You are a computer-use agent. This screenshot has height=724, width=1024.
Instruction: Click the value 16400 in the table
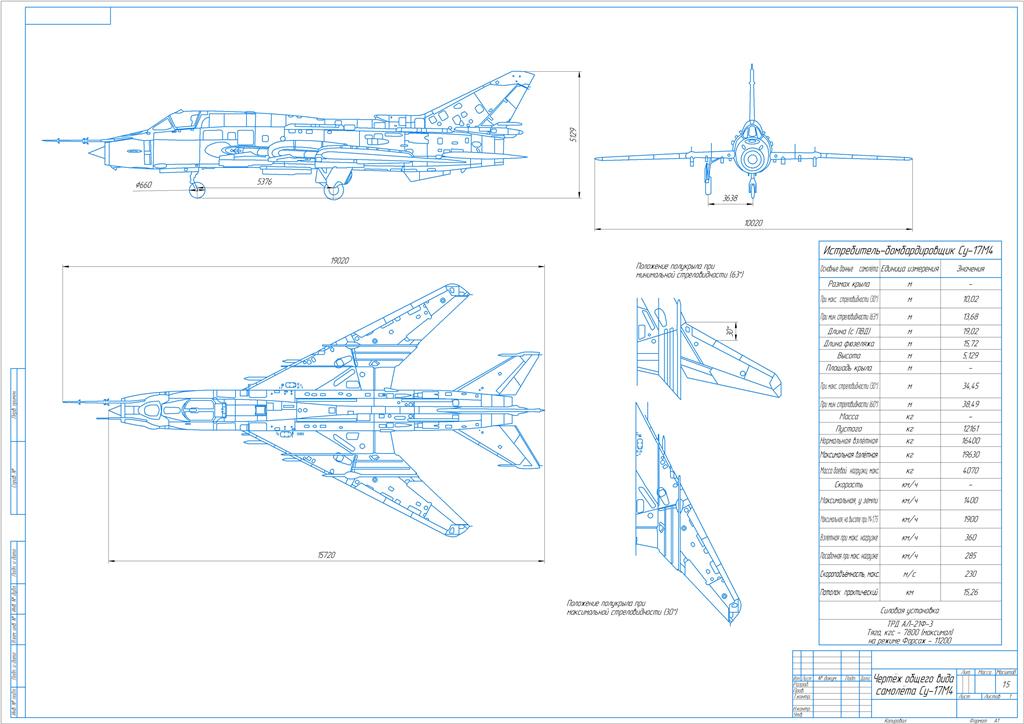pyautogui.click(x=971, y=441)
